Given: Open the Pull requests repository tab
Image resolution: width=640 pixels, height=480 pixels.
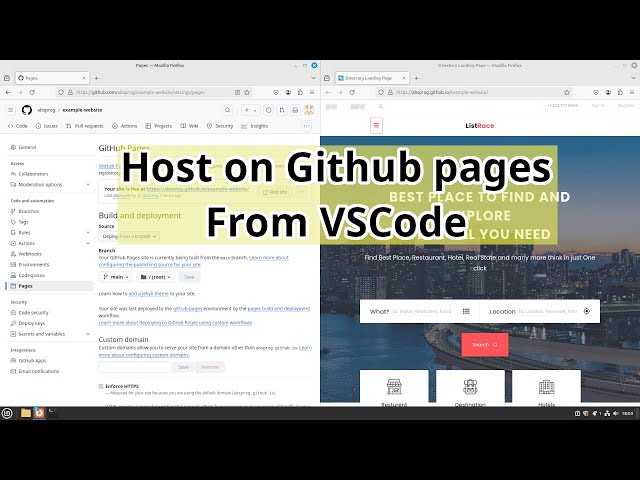Looking at the screenshot, I should click(x=85, y=126).
